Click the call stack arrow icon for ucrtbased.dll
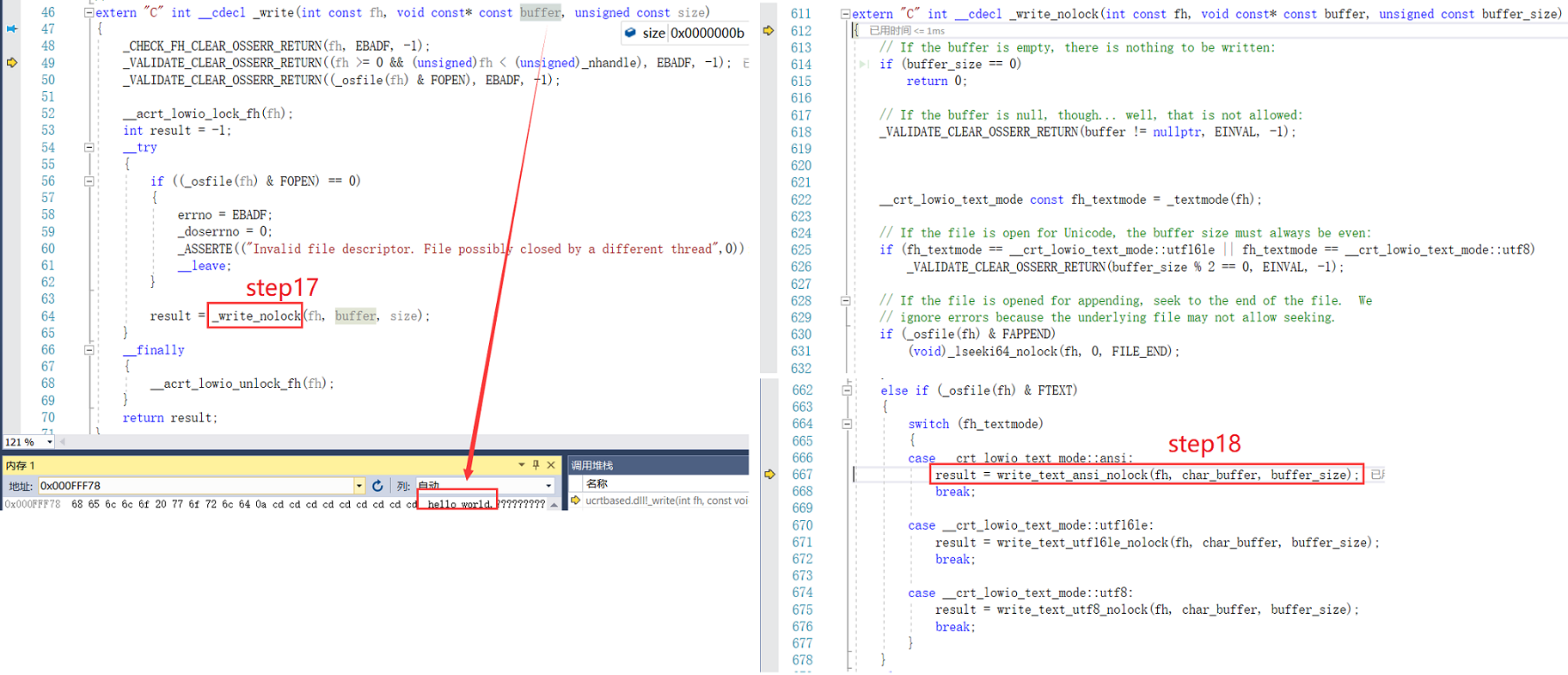This screenshot has width=1568, height=675. tap(576, 500)
